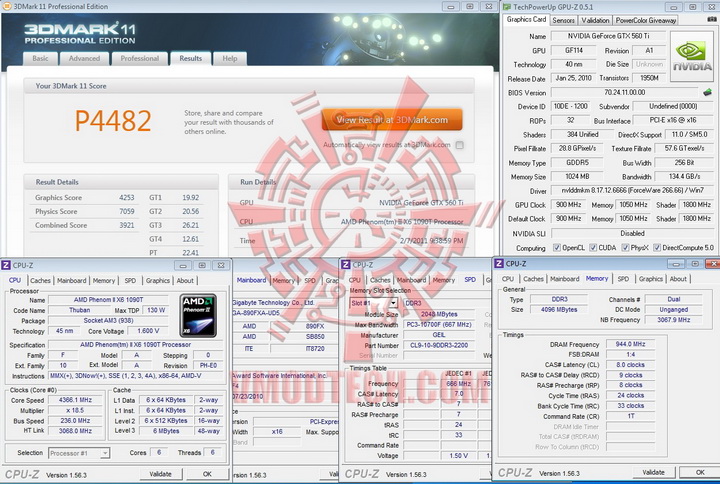Click OK in CPU-Z Memory window
The width and height of the screenshot is (720, 484).
coord(700,472)
